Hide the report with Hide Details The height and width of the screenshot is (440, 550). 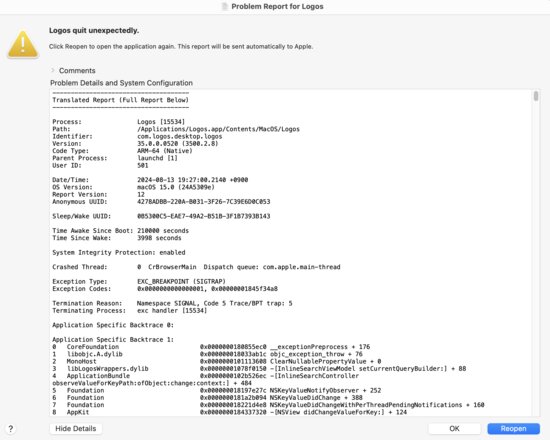(76, 428)
